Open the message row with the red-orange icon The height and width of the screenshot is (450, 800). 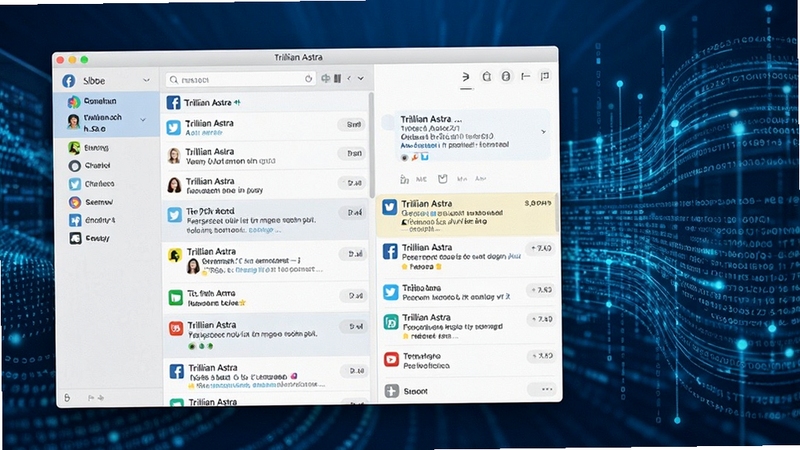pos(265,335)
